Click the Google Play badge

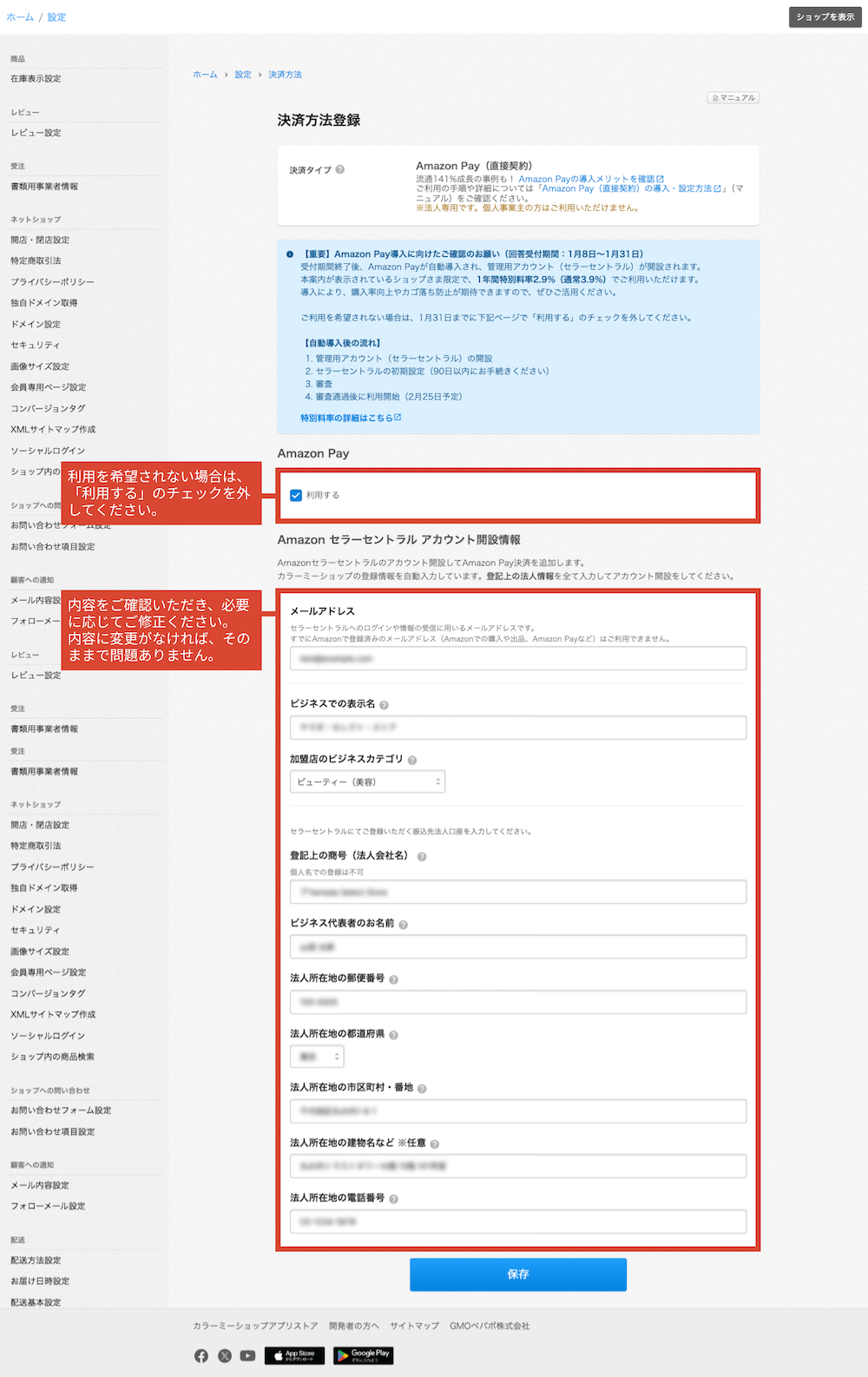[x=363, y=1355]
